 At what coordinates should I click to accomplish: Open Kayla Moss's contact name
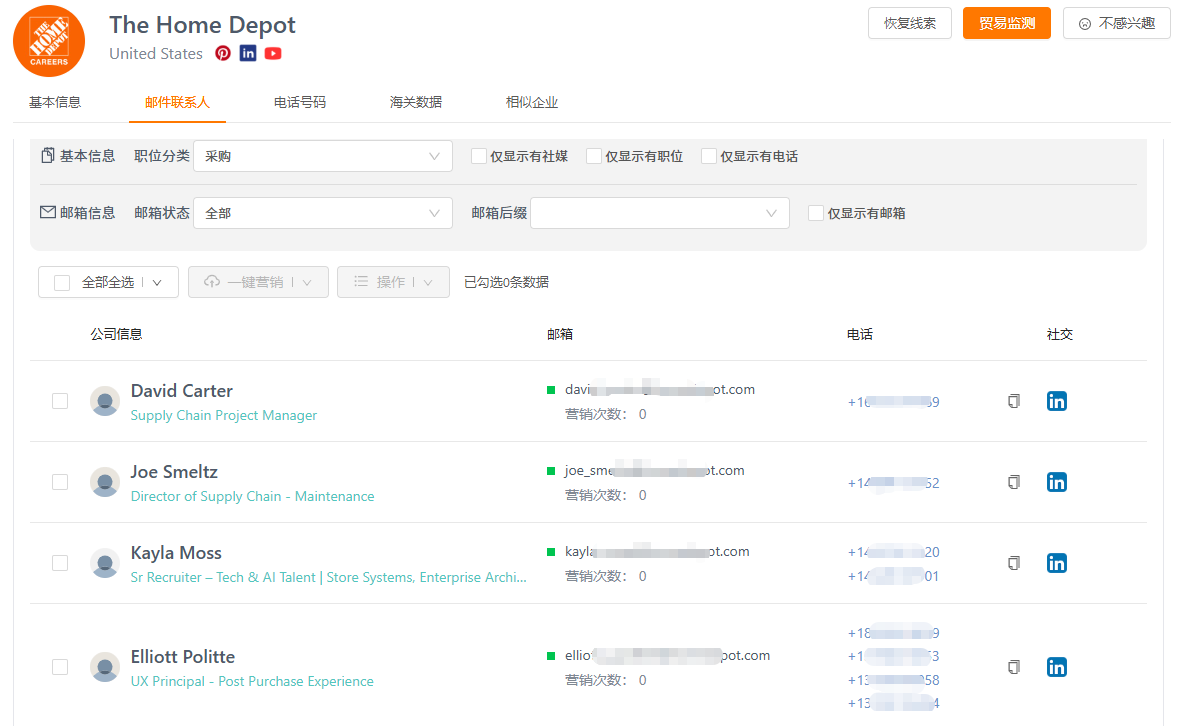176,552
